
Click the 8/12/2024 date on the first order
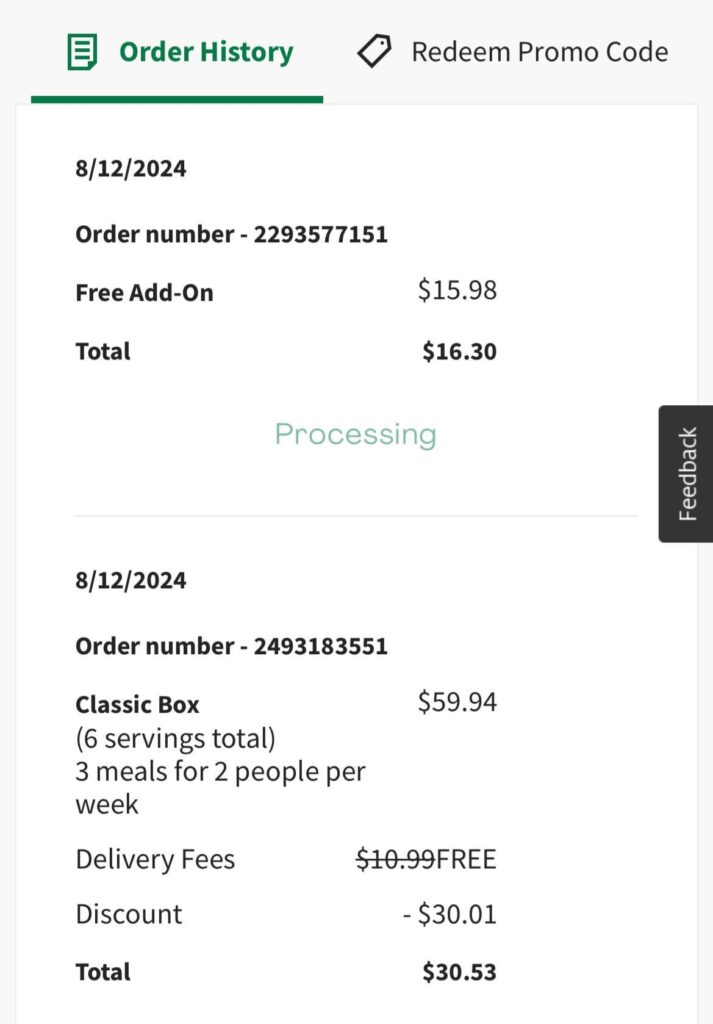coord(130,167)
